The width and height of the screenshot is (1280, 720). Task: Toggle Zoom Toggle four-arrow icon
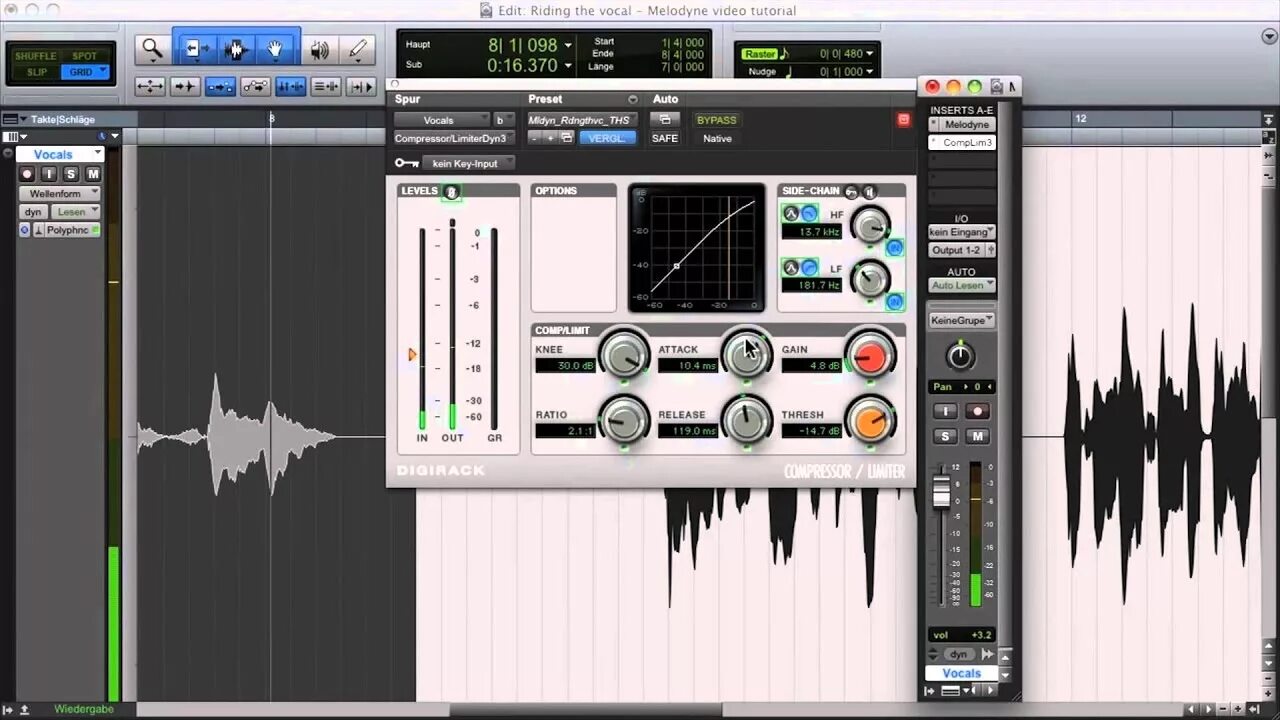[x=150, y=87]
